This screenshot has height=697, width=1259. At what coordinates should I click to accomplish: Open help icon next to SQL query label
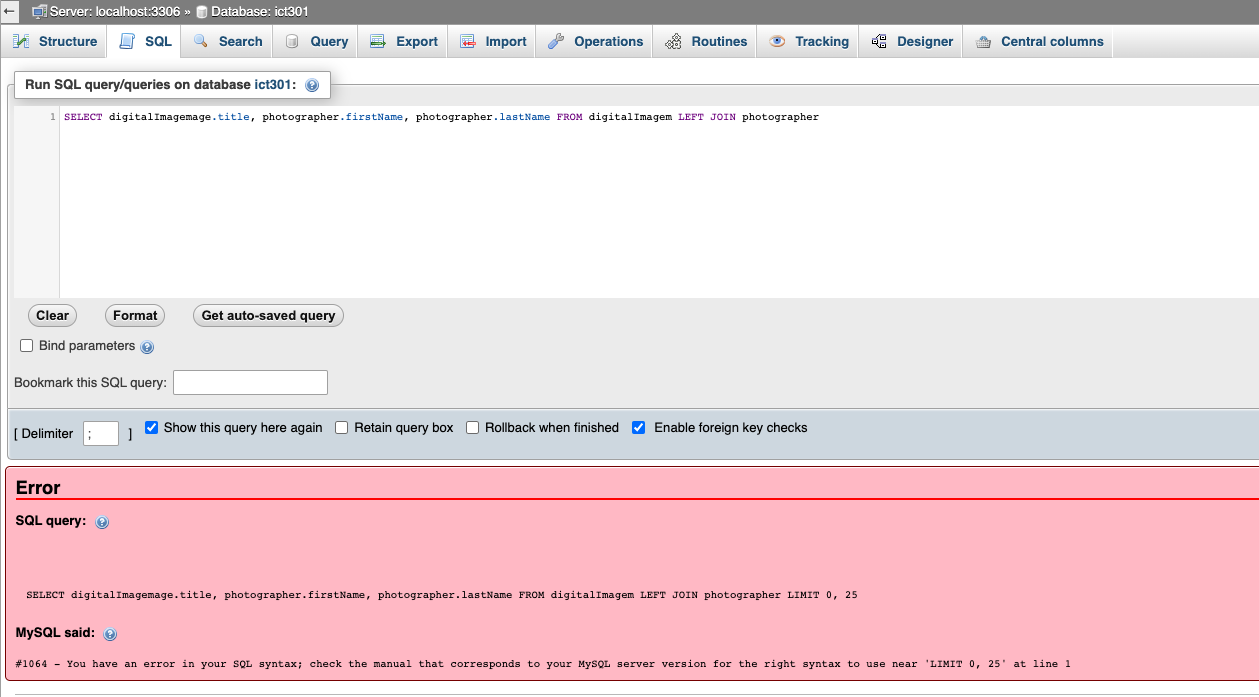[x=102, y=522]
